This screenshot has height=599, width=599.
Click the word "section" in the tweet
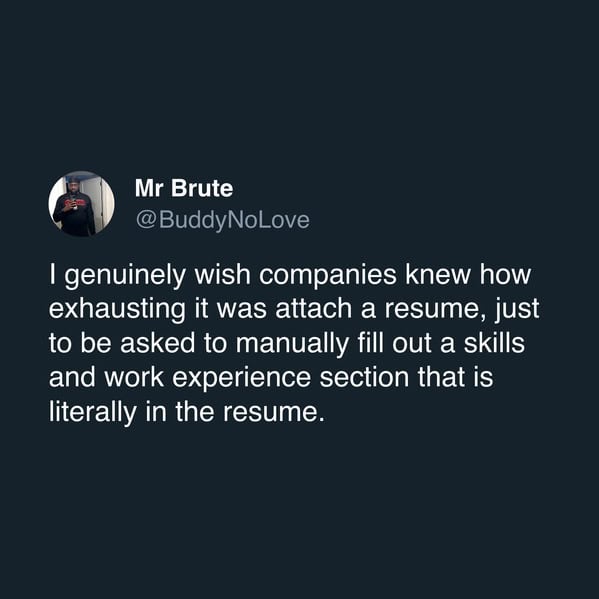364,377
